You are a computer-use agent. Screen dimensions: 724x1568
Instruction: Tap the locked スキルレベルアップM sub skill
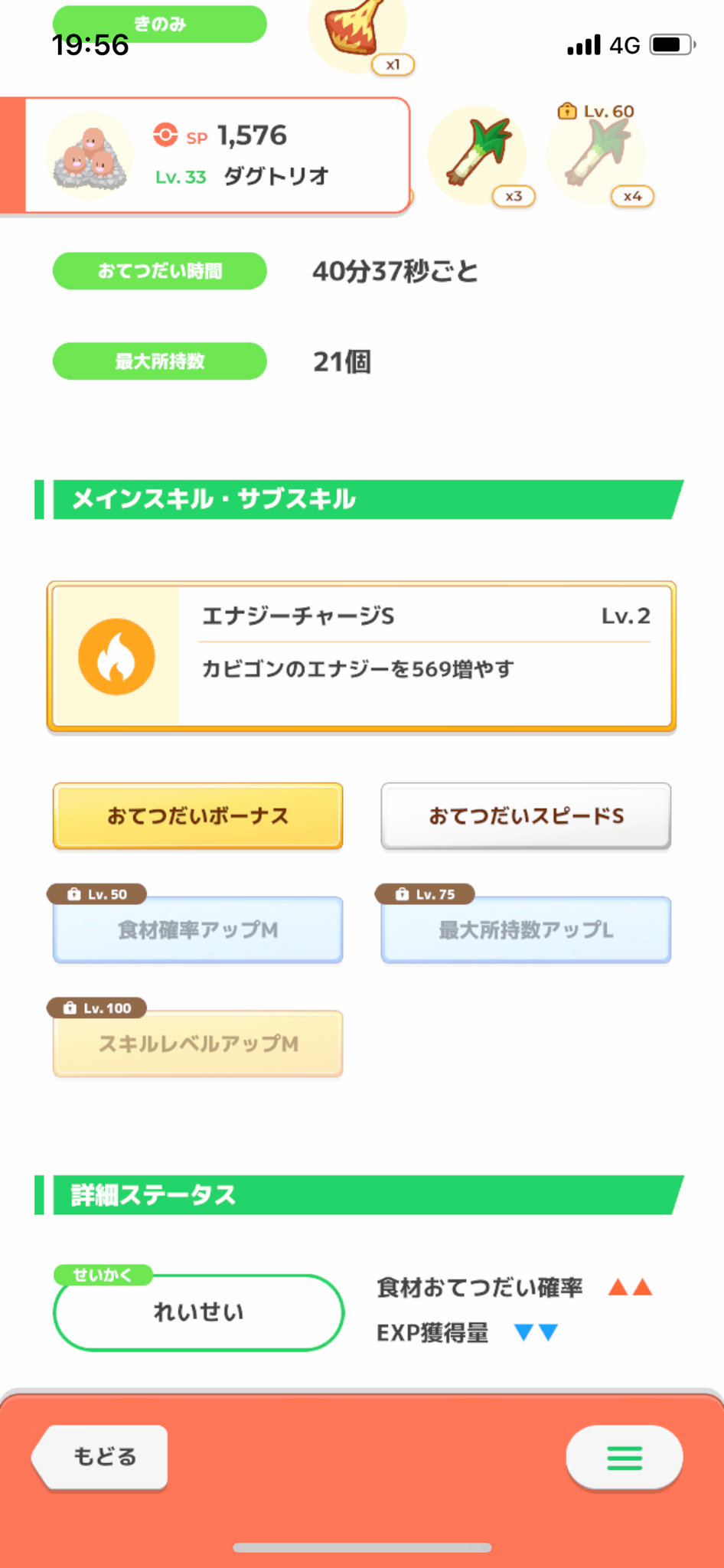198,1044
